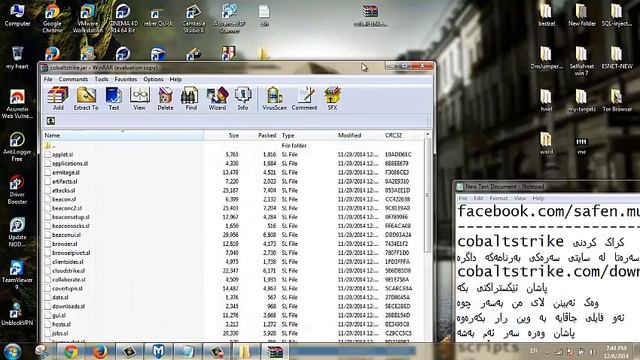Click the scroll up arrow of file list

pyautogui.click(x=427, y=134)
